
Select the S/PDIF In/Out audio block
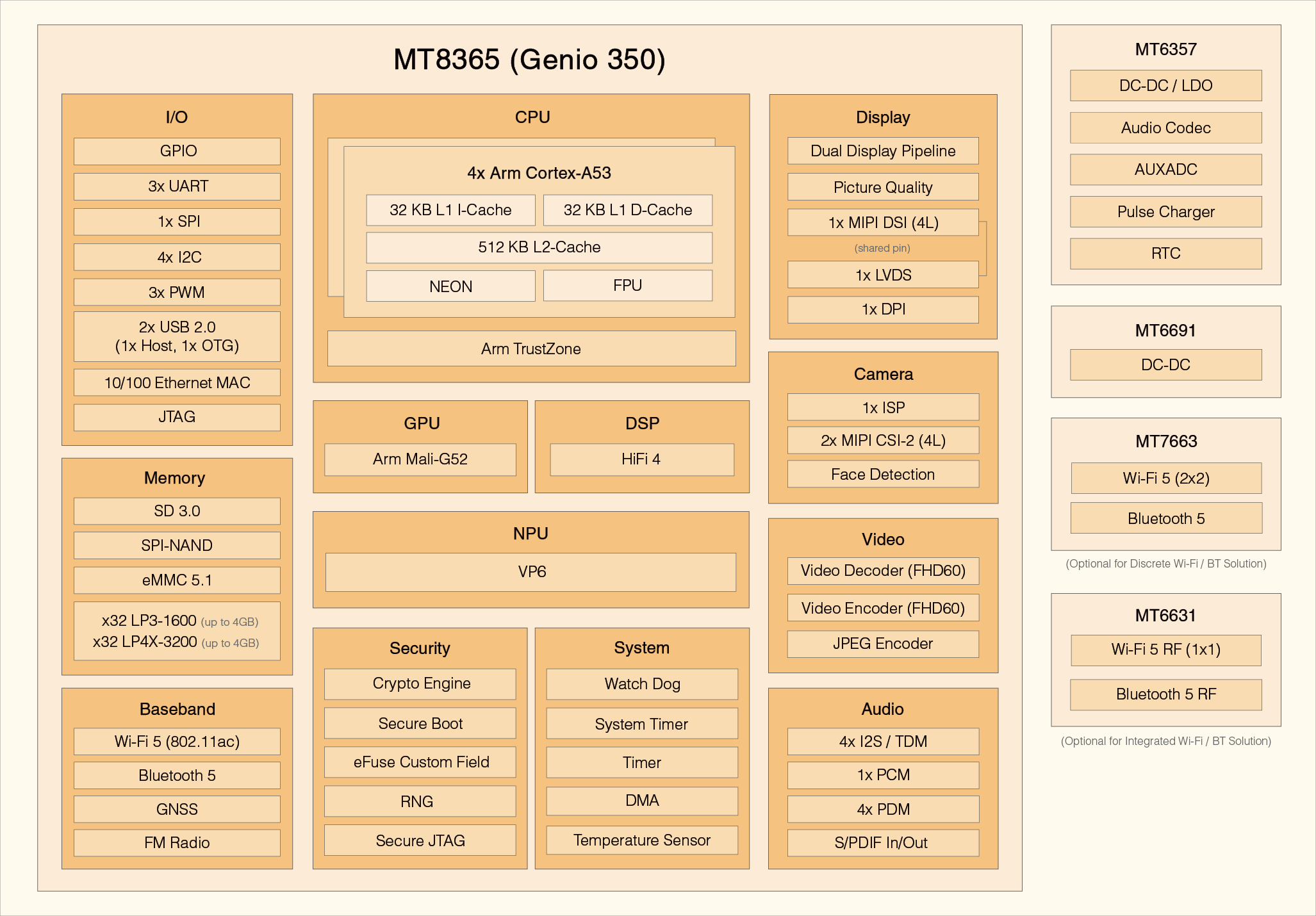882,843
